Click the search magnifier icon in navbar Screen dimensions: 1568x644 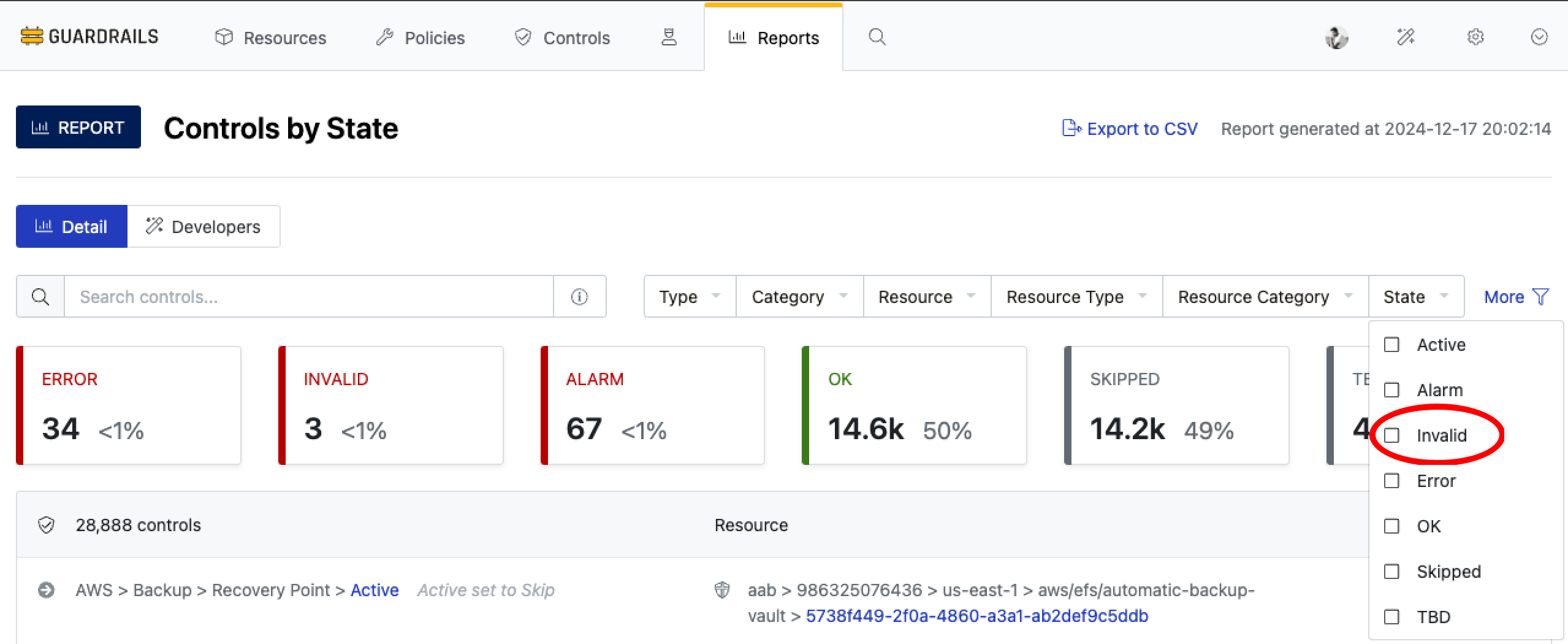point(877,37)
